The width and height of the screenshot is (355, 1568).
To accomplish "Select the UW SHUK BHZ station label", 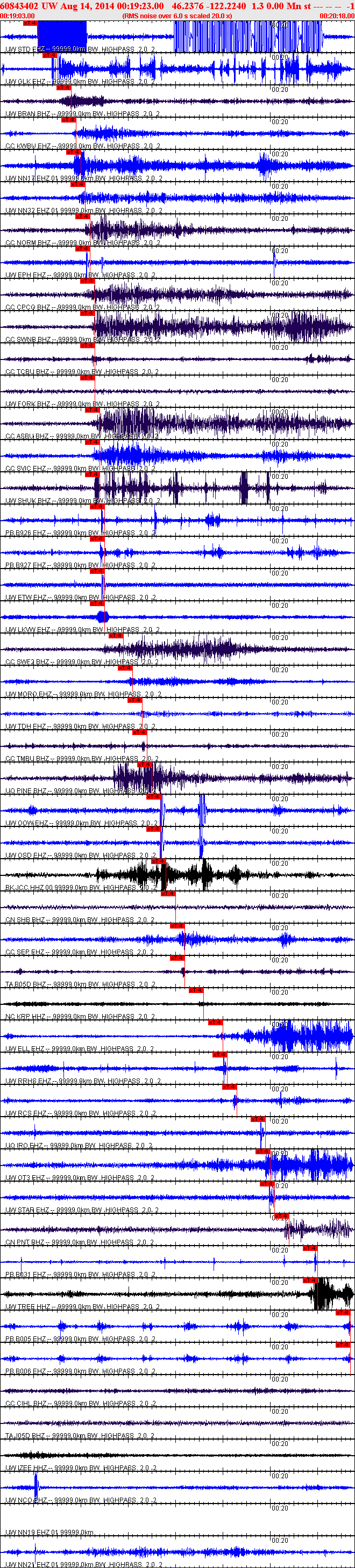I will (x=83, y=501).
